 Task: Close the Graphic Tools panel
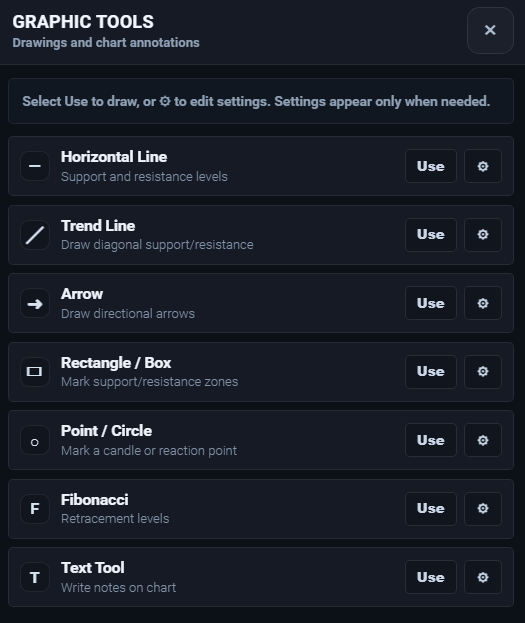coord(490,30)
